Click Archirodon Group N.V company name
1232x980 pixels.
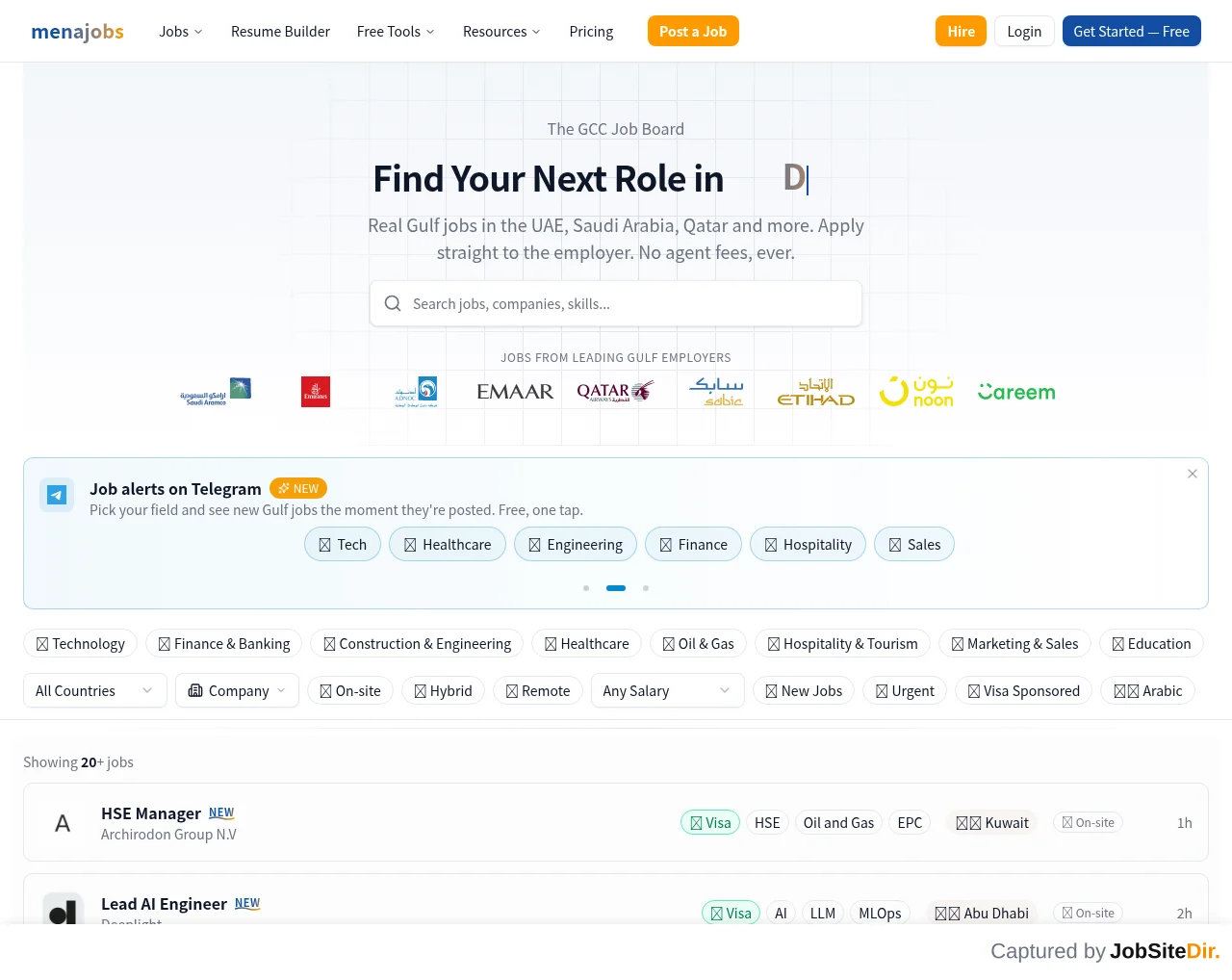pos(168,835)
